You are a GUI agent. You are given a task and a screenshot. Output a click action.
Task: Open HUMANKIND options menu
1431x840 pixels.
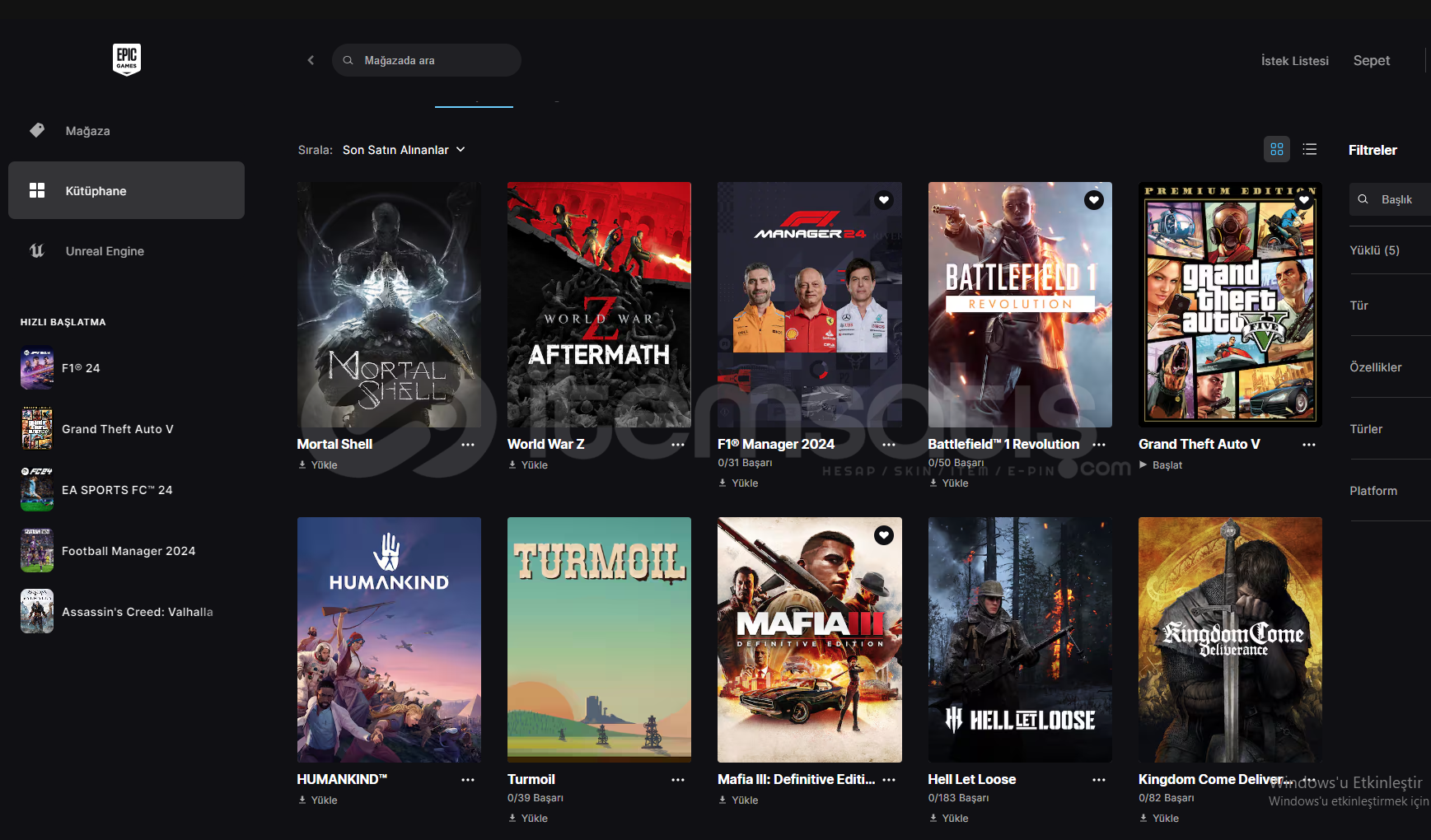pos(468,780)
